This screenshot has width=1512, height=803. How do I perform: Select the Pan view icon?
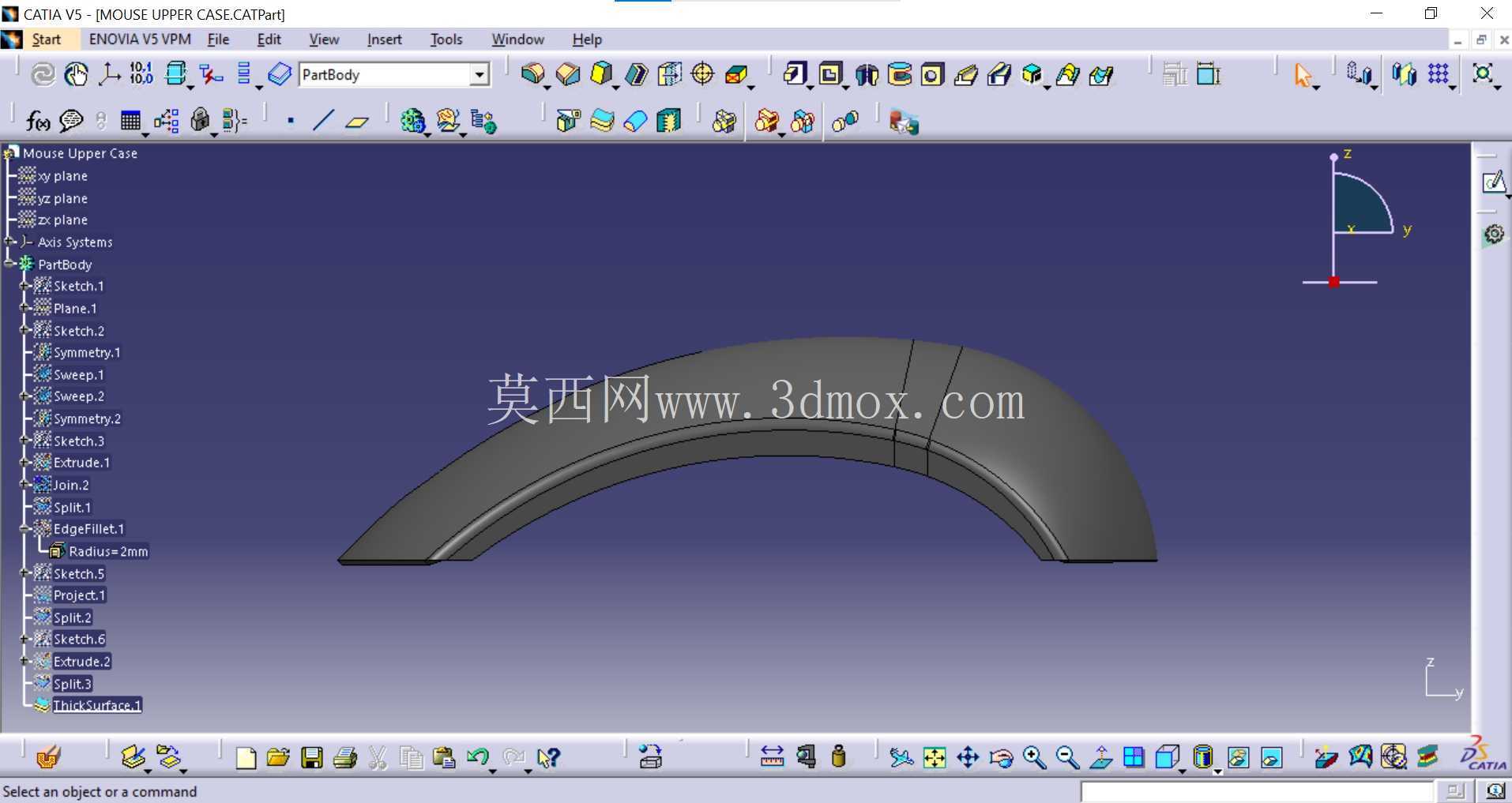click(x=968, y=757)
